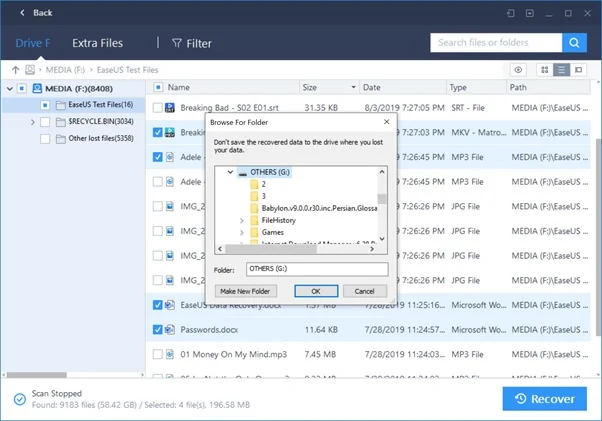Check the Other lost files checkbox
Image resolution: width=602 pixels, height=421 pixels.
(46, 139)
